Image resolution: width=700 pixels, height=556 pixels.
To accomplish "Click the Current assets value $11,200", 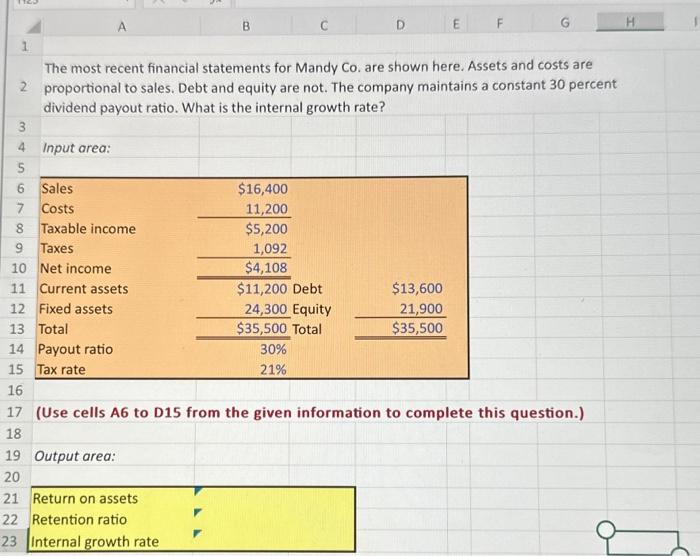I will click(x=262, y=289).
